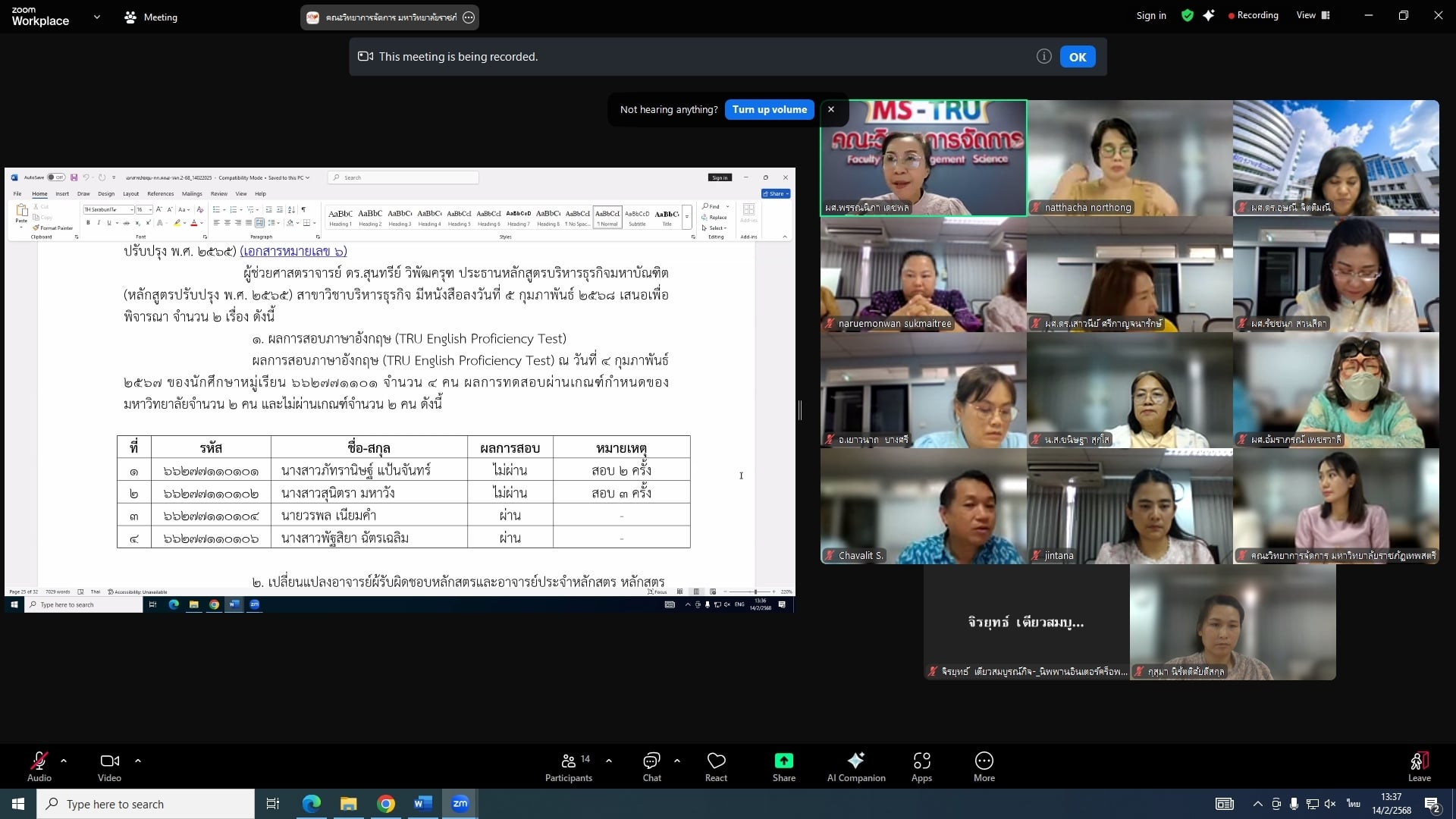Expand the video options arrow
The height and width of the screenshot is (819, 1456).
(x=137, y=760)
